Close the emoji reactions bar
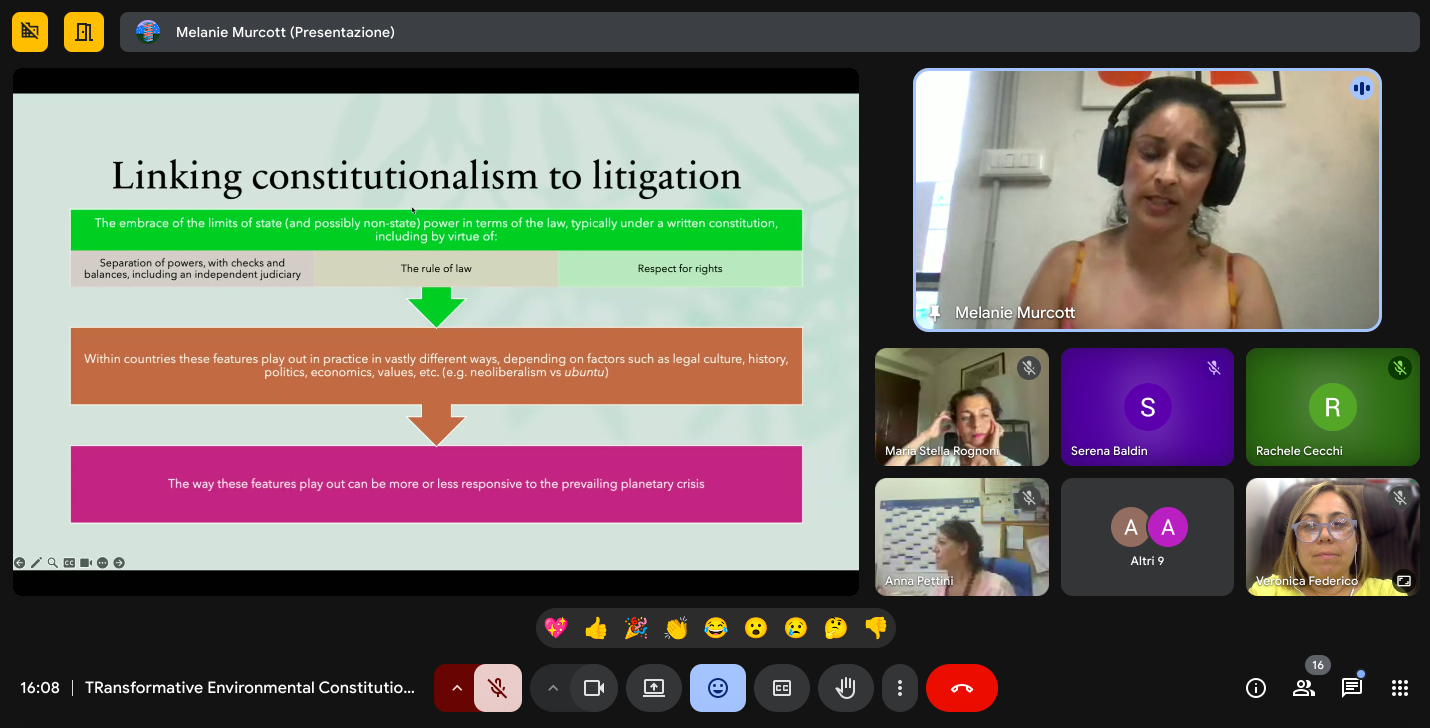This screenshot has height=728, width=1430. [717, 688]
